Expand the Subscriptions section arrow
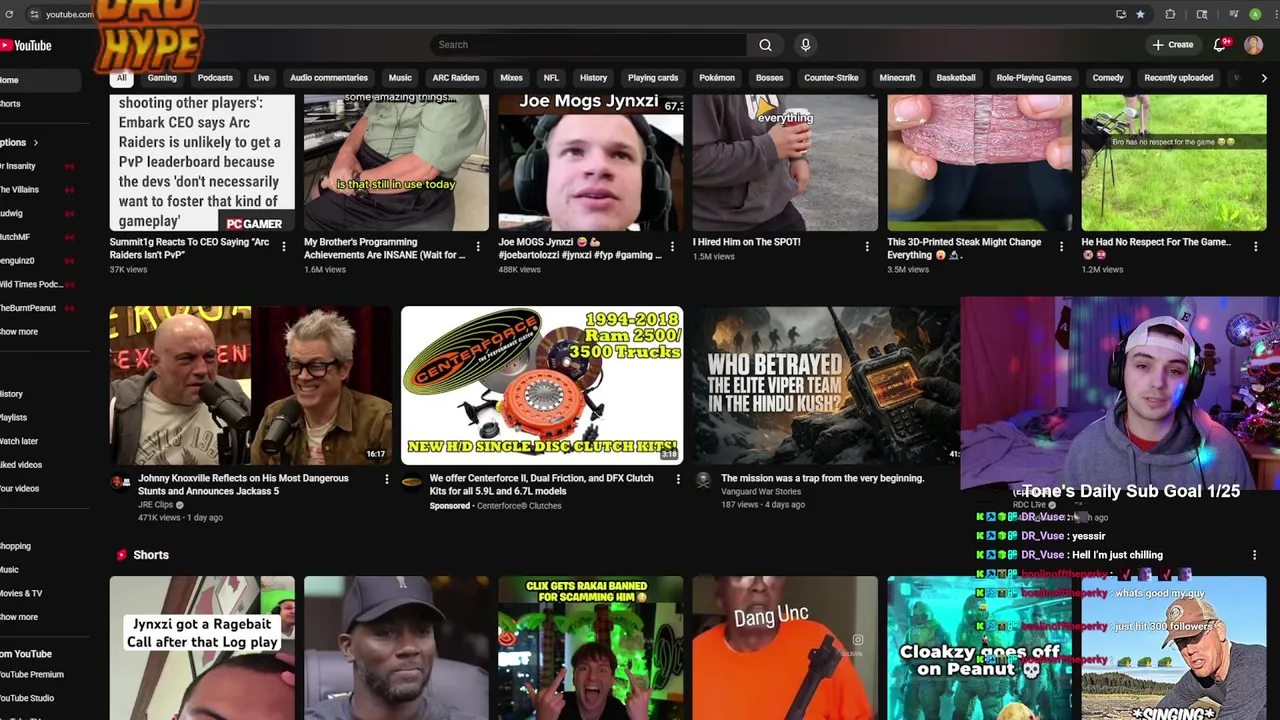The height and width of the screenshot is (720, 1280). pos(35,143)
